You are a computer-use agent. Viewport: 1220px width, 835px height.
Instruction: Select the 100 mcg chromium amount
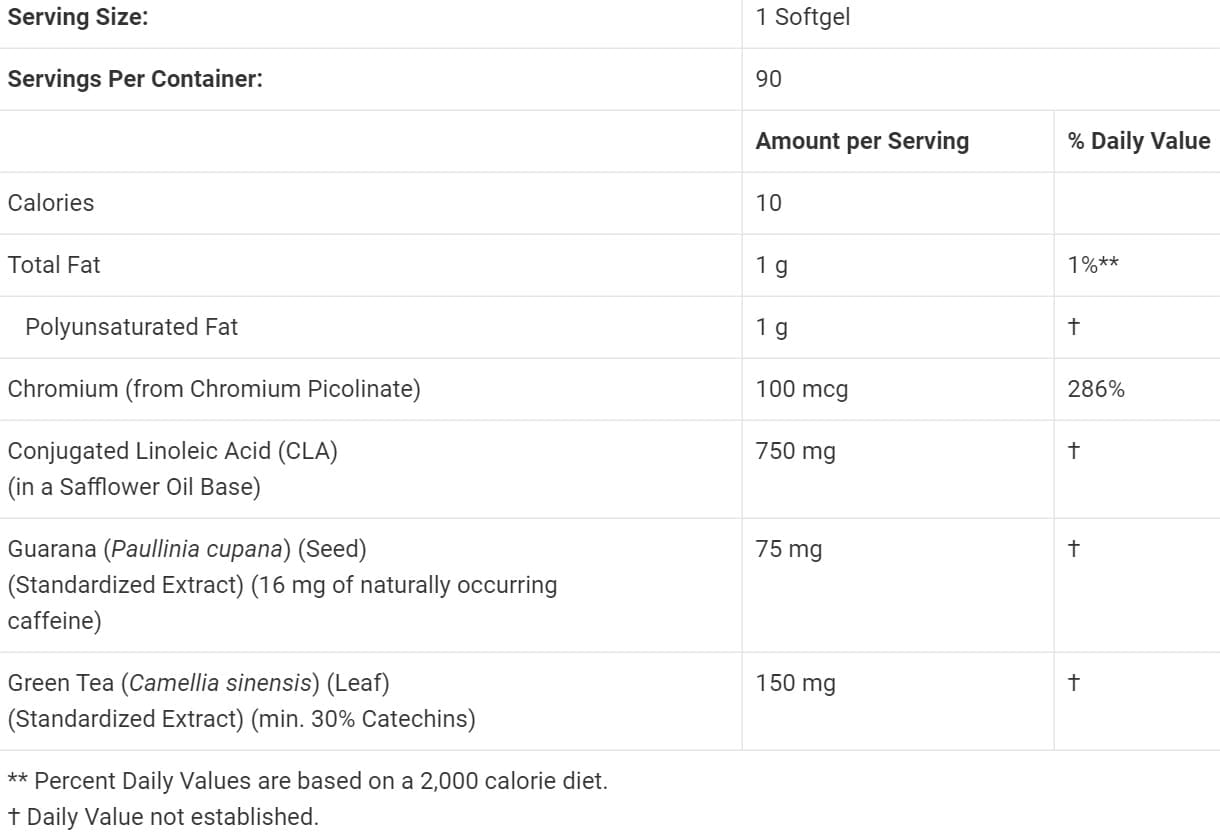[x=802, y=389]
